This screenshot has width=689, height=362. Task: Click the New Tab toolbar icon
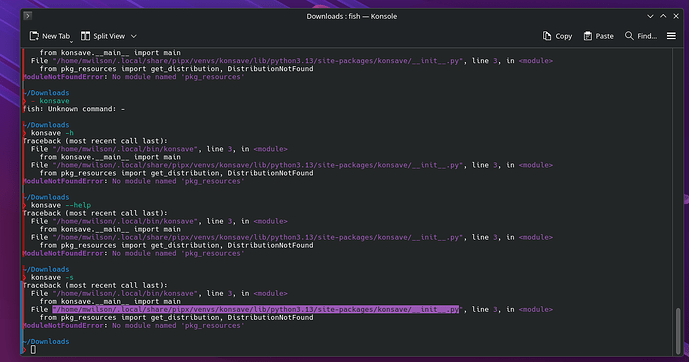coord(34,36)
